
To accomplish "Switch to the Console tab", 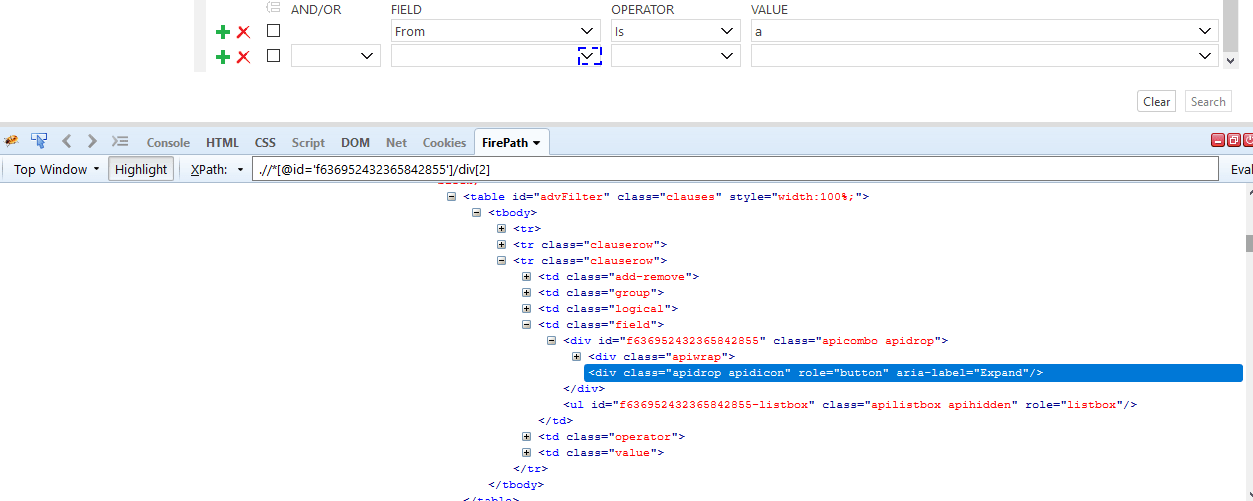I will pyautogui.click(x=168, y=142).
